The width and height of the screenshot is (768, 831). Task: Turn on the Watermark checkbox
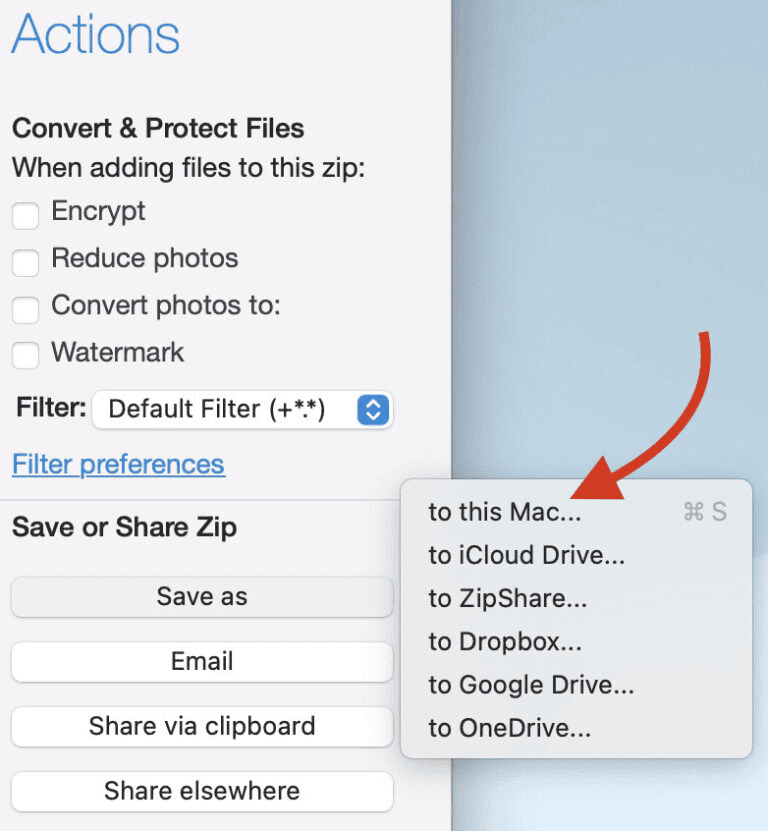(x=25, y=355)
